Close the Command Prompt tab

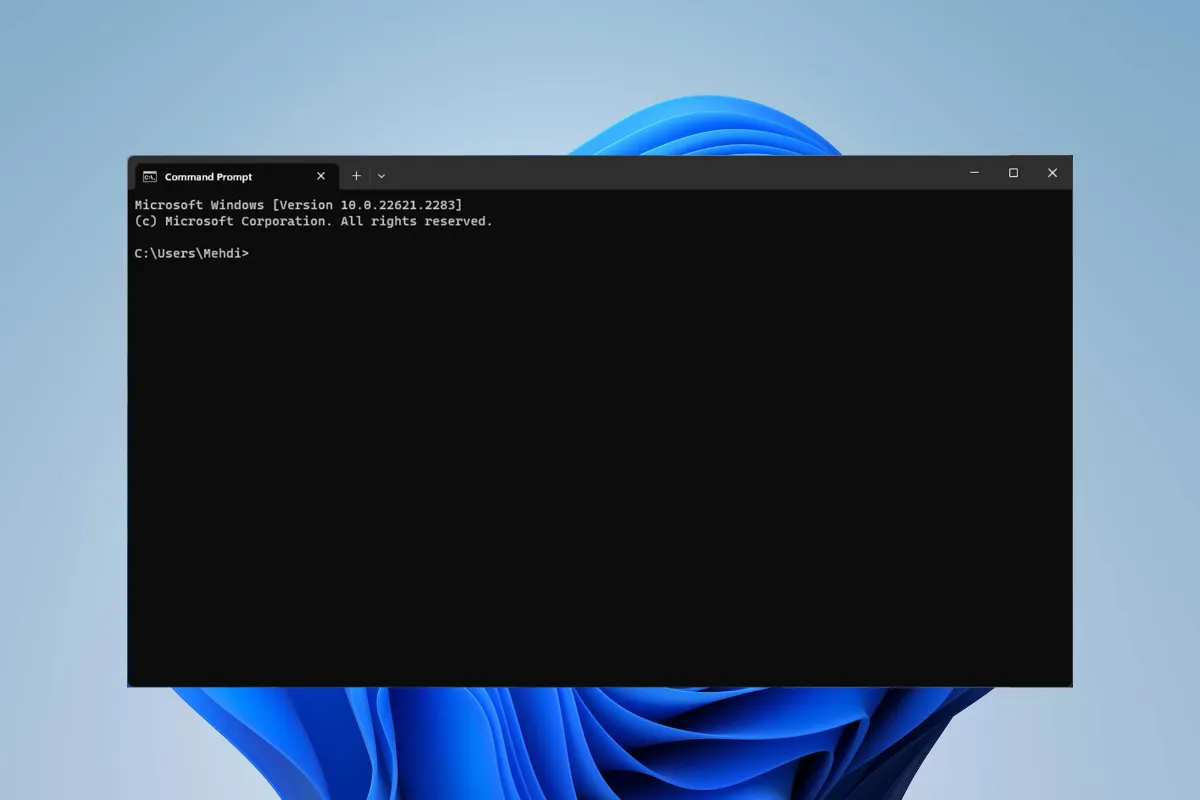coord(321,176)
